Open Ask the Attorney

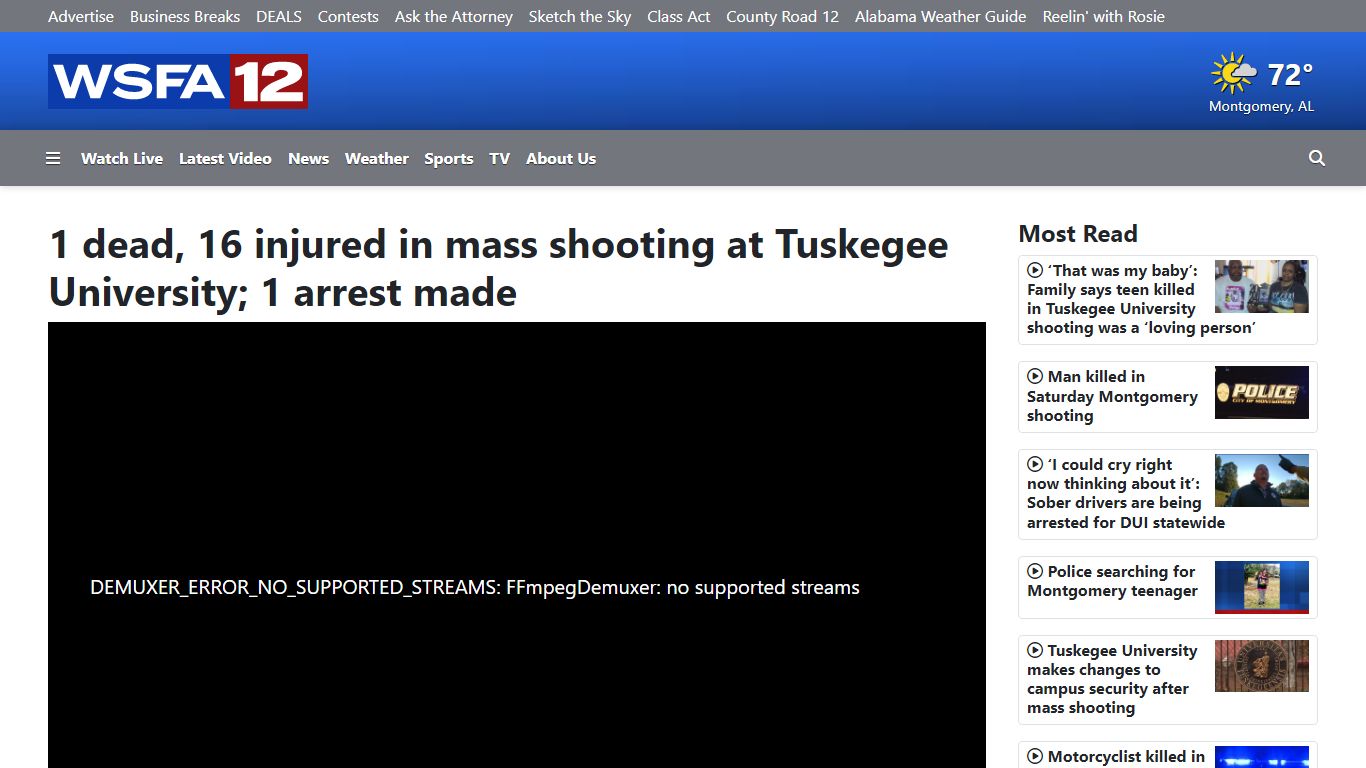[x=454, y=16]
